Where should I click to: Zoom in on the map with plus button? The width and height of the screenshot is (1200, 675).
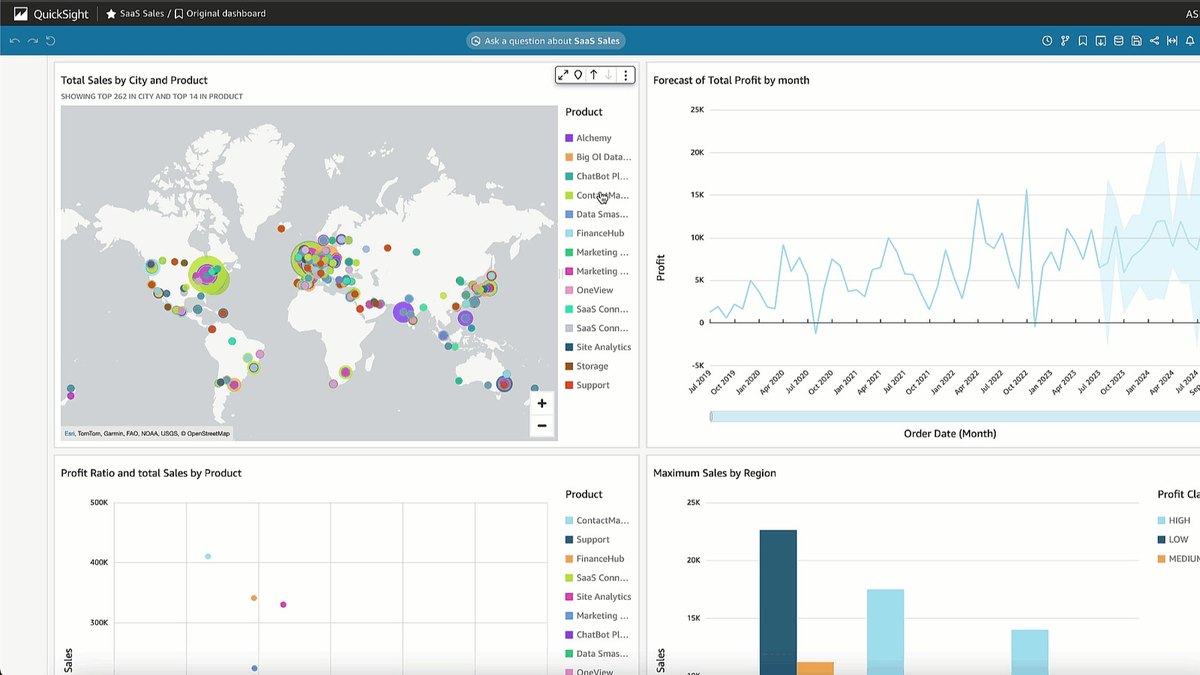(x=541, y=403)
